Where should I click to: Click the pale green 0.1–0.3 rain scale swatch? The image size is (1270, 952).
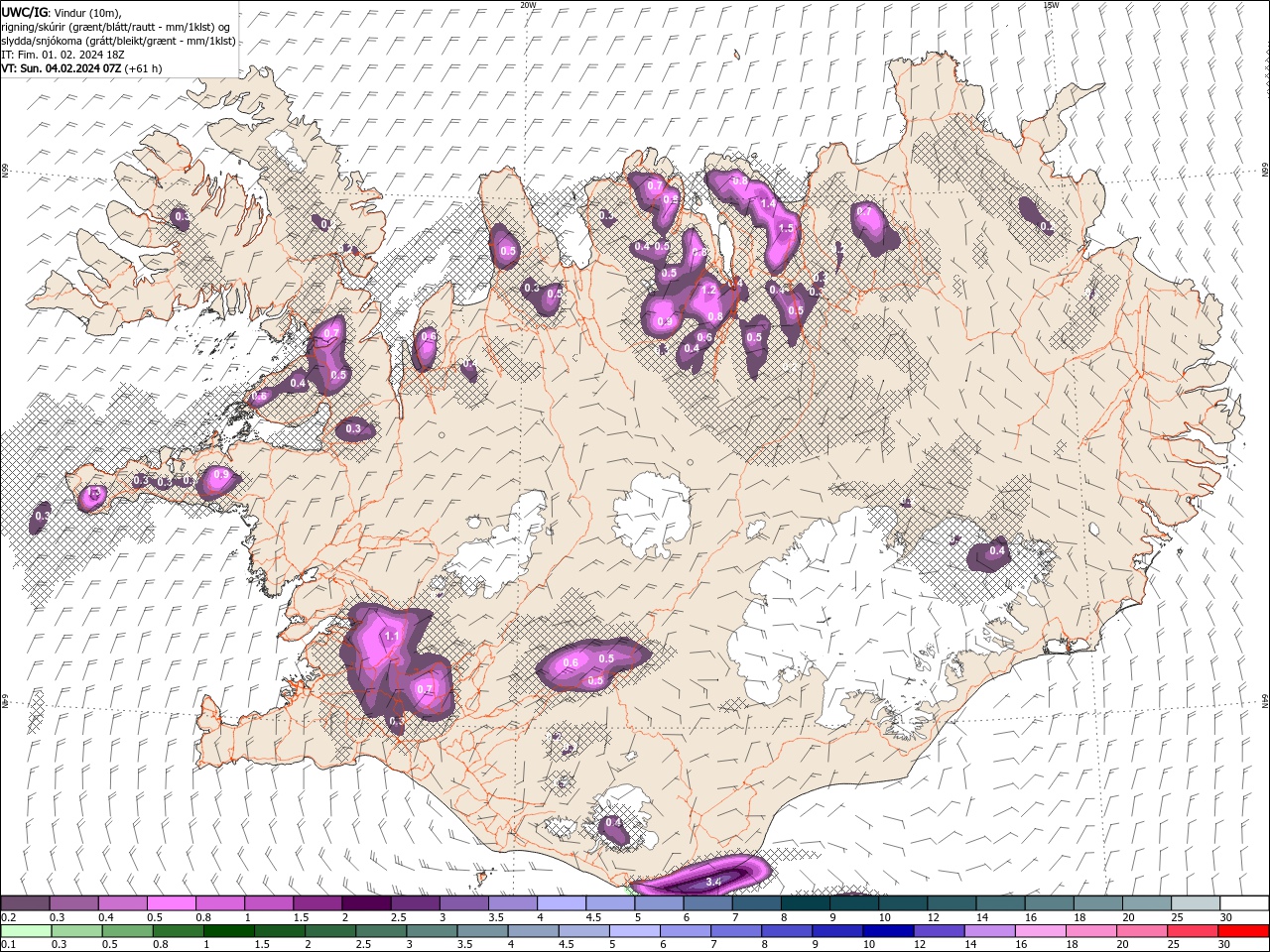[26, 931]
